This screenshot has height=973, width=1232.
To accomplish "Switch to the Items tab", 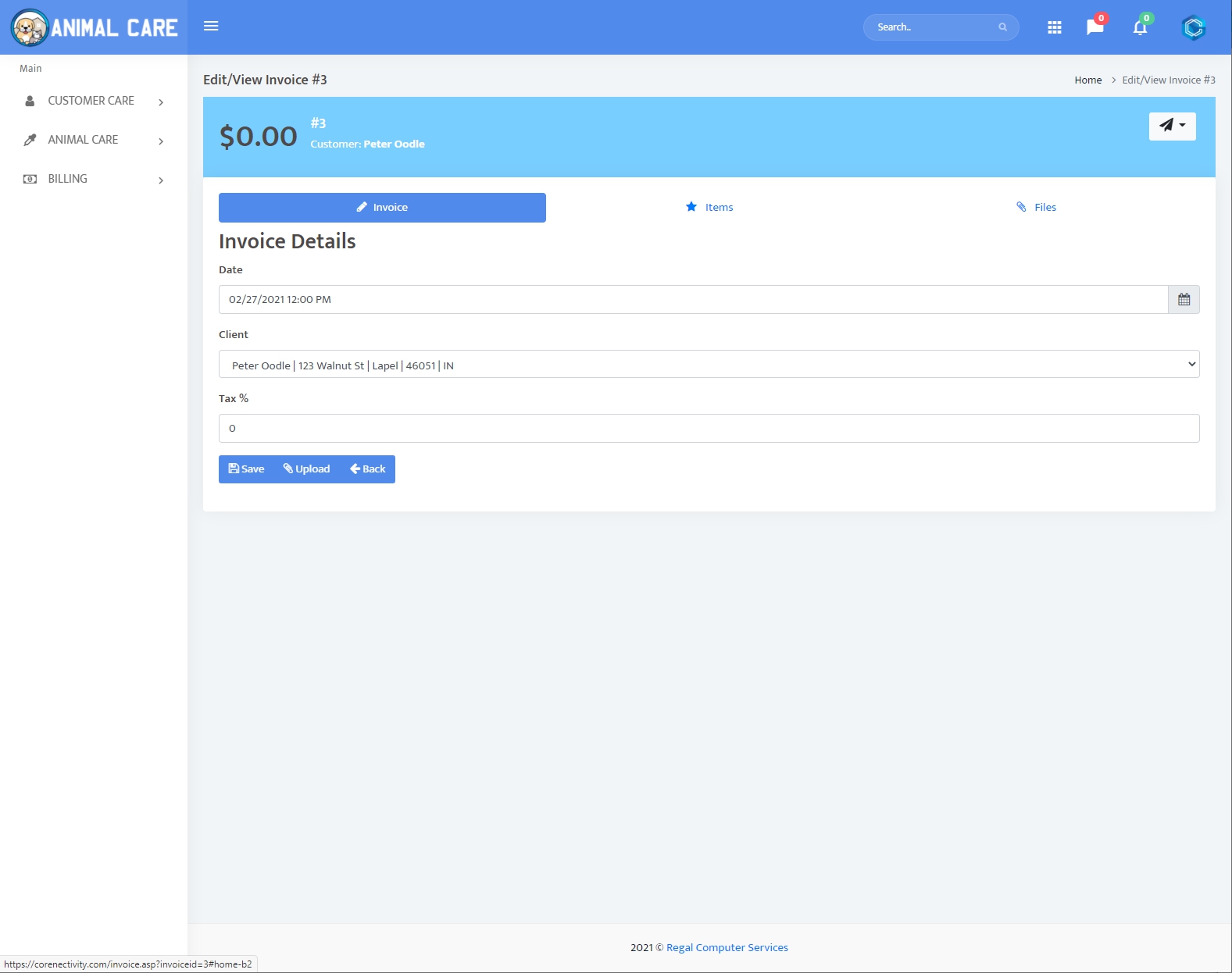I will tap(709, 207).
